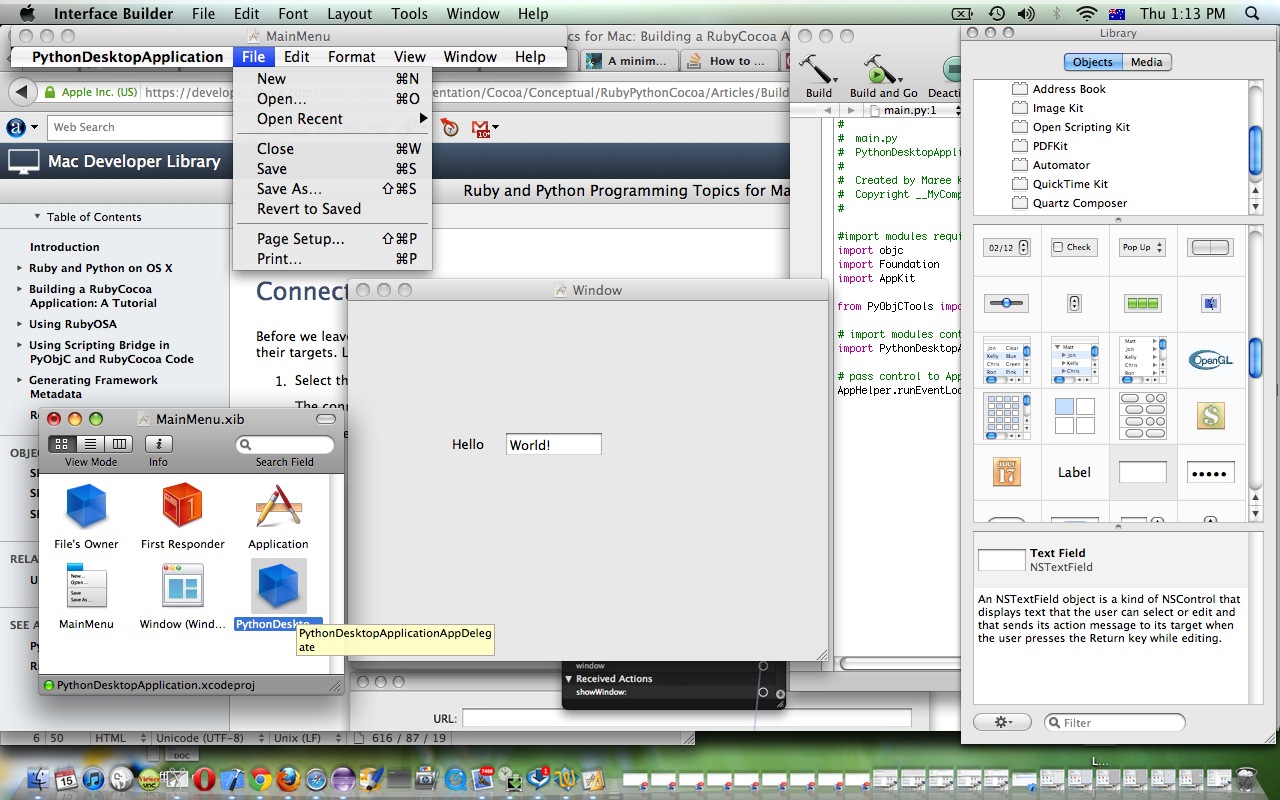Select the Window object icon in MainMenu.xib
The height and width of the screenshot is (800, 1280).
click(x=182, y=586)
